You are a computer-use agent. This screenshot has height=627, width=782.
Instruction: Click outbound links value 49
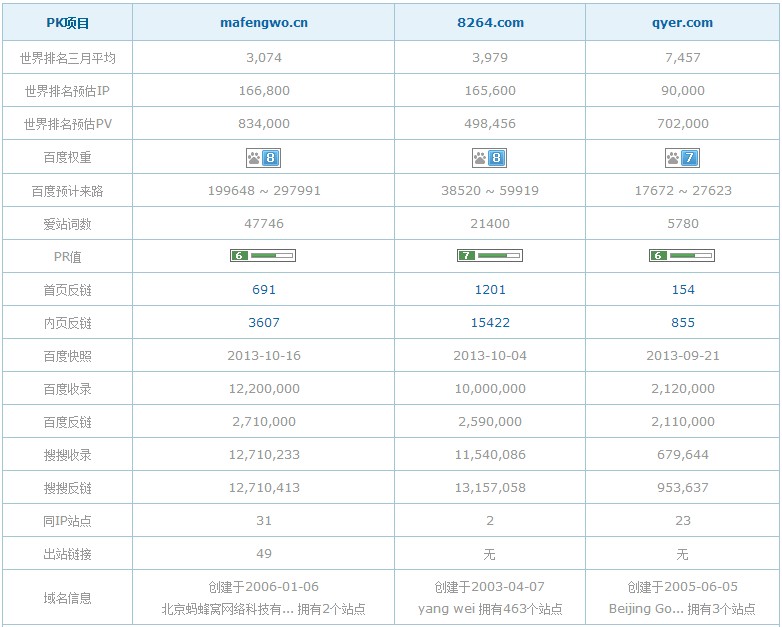click(264, 553)
